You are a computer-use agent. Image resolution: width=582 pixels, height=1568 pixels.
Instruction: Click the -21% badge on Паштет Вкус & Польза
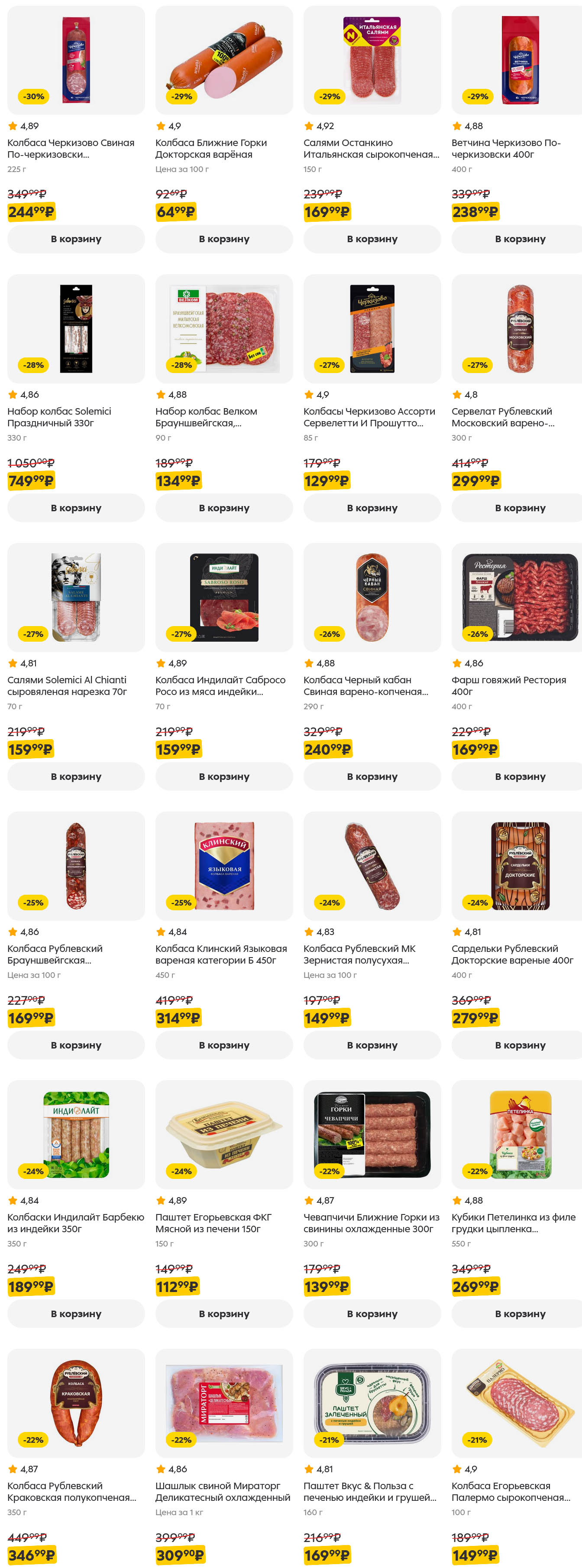(x=330, y=1440)
